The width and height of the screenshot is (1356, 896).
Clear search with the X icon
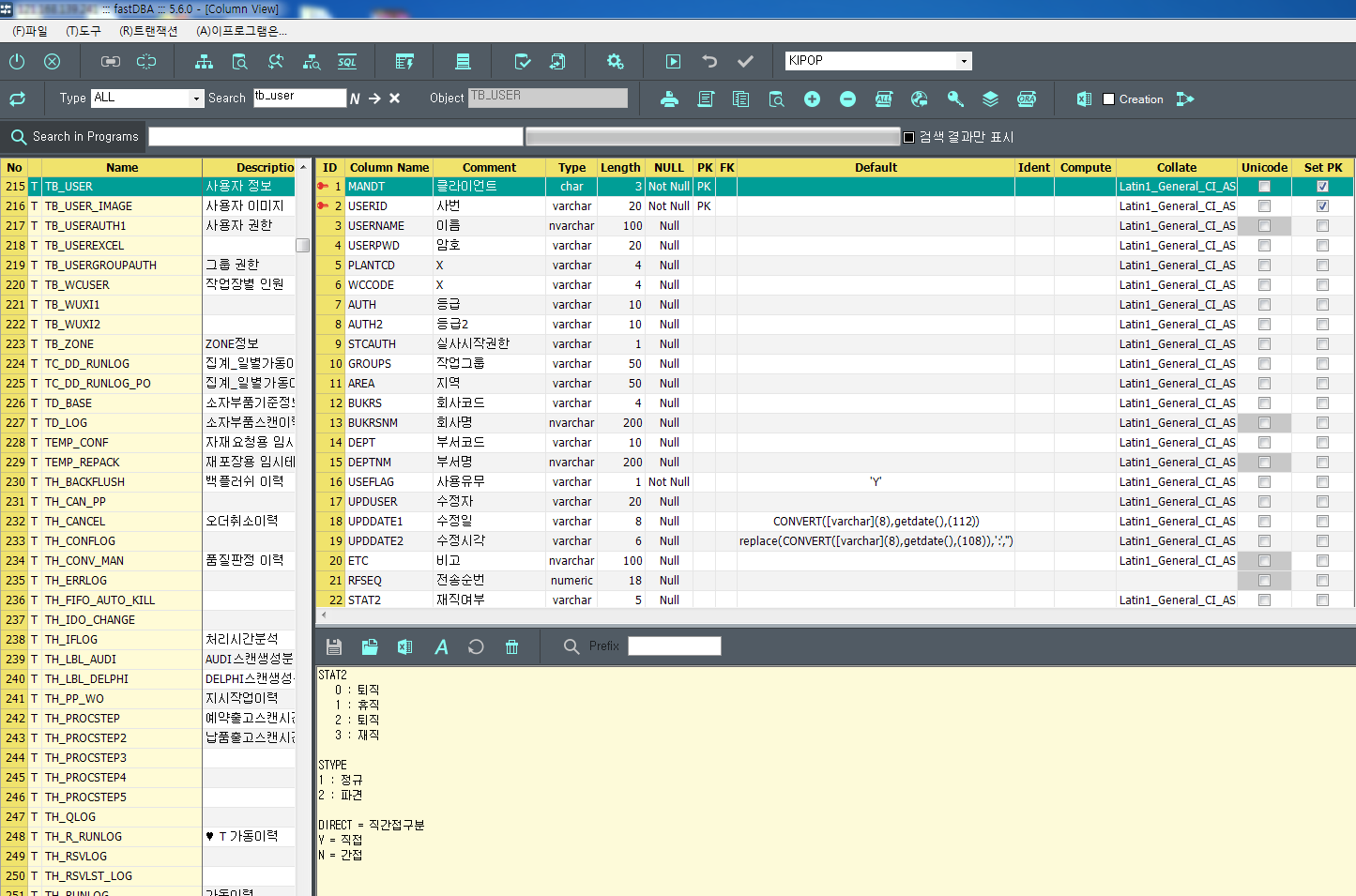(394, 99)
